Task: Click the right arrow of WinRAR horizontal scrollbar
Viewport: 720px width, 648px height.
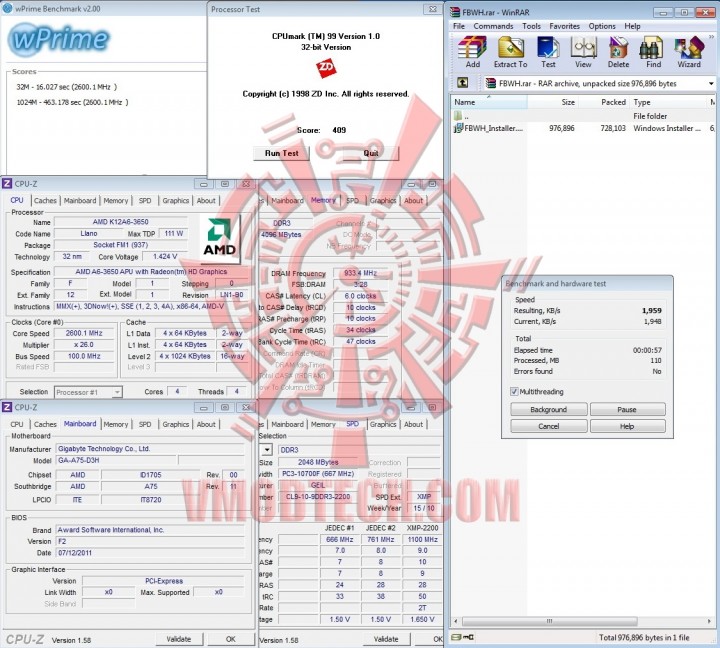Action: [x=710, y=621]
